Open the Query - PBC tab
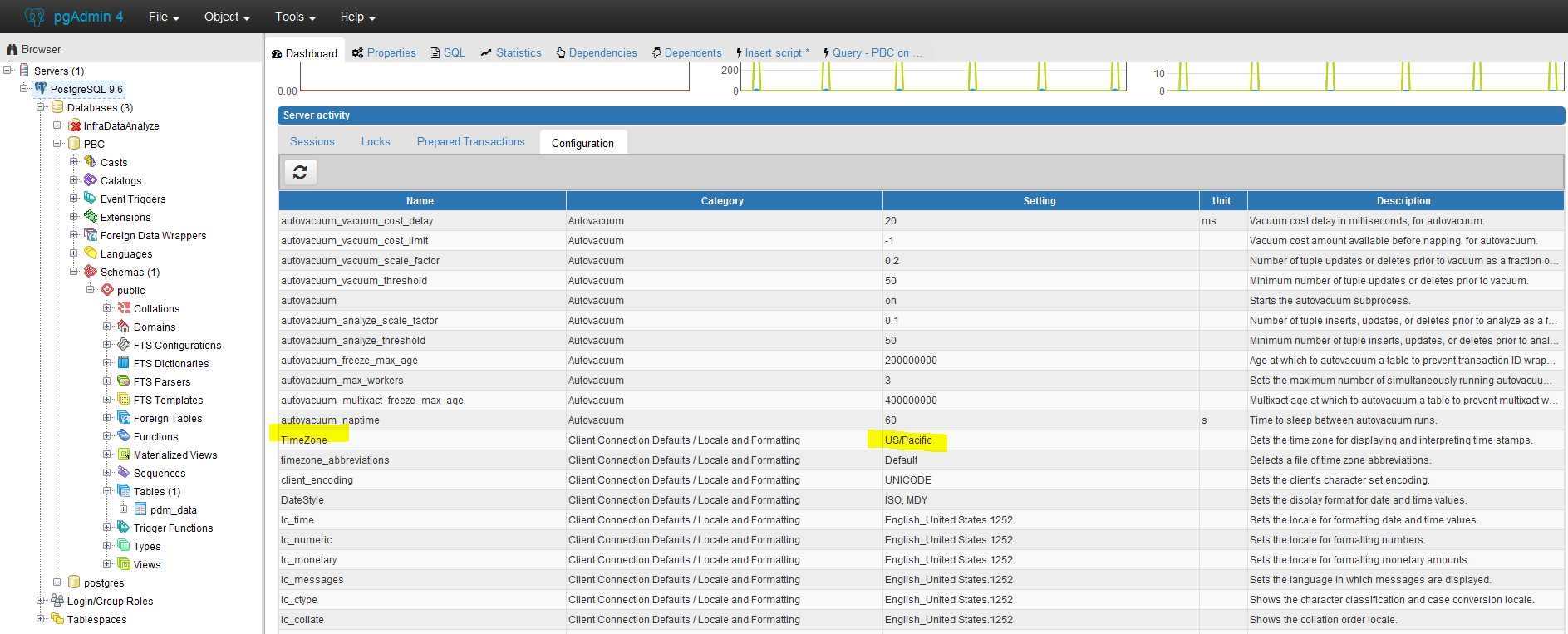1568x634 pixels. pos(873,52)
